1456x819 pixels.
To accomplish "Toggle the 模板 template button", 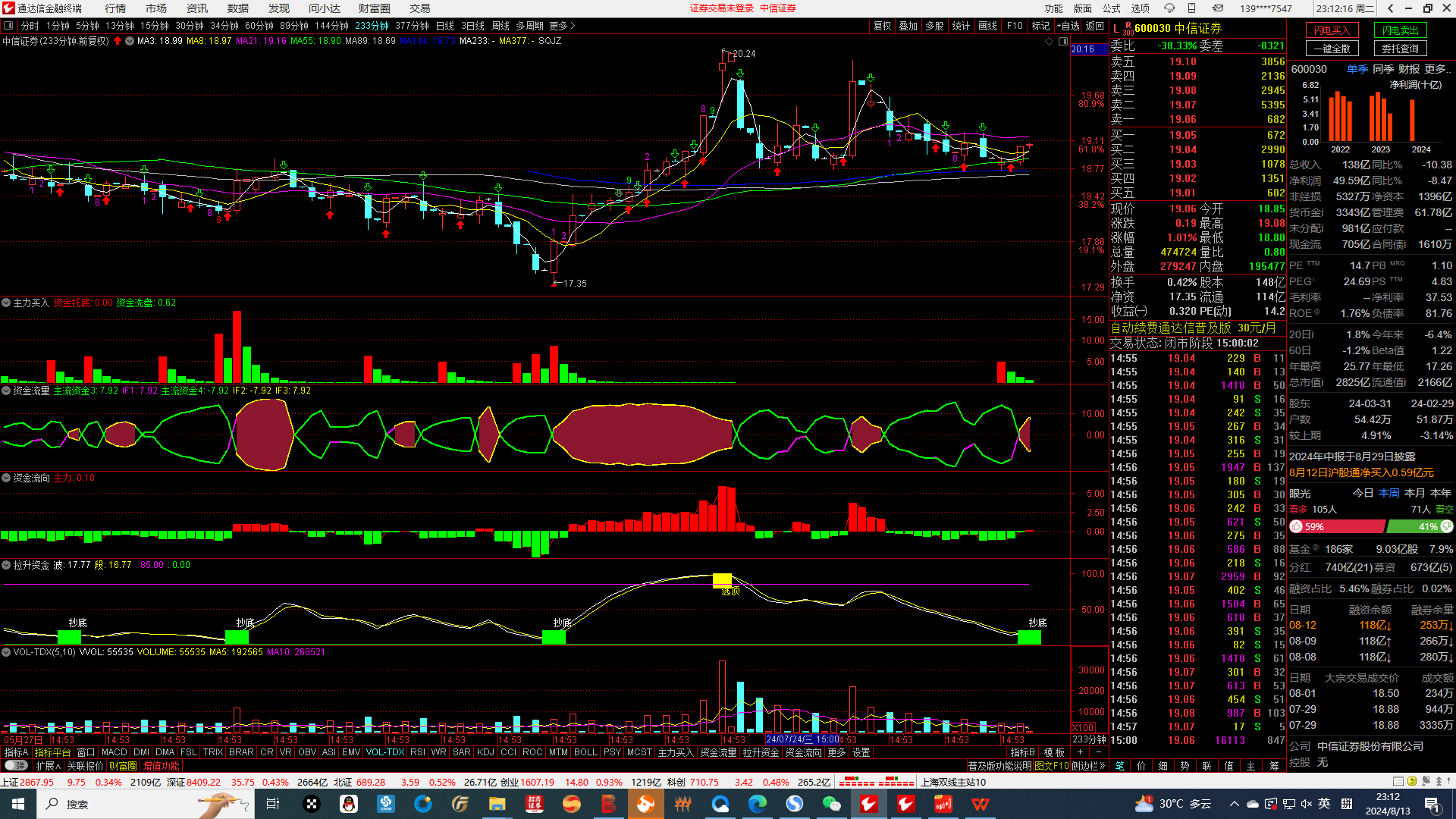I will coord(1055,752).
